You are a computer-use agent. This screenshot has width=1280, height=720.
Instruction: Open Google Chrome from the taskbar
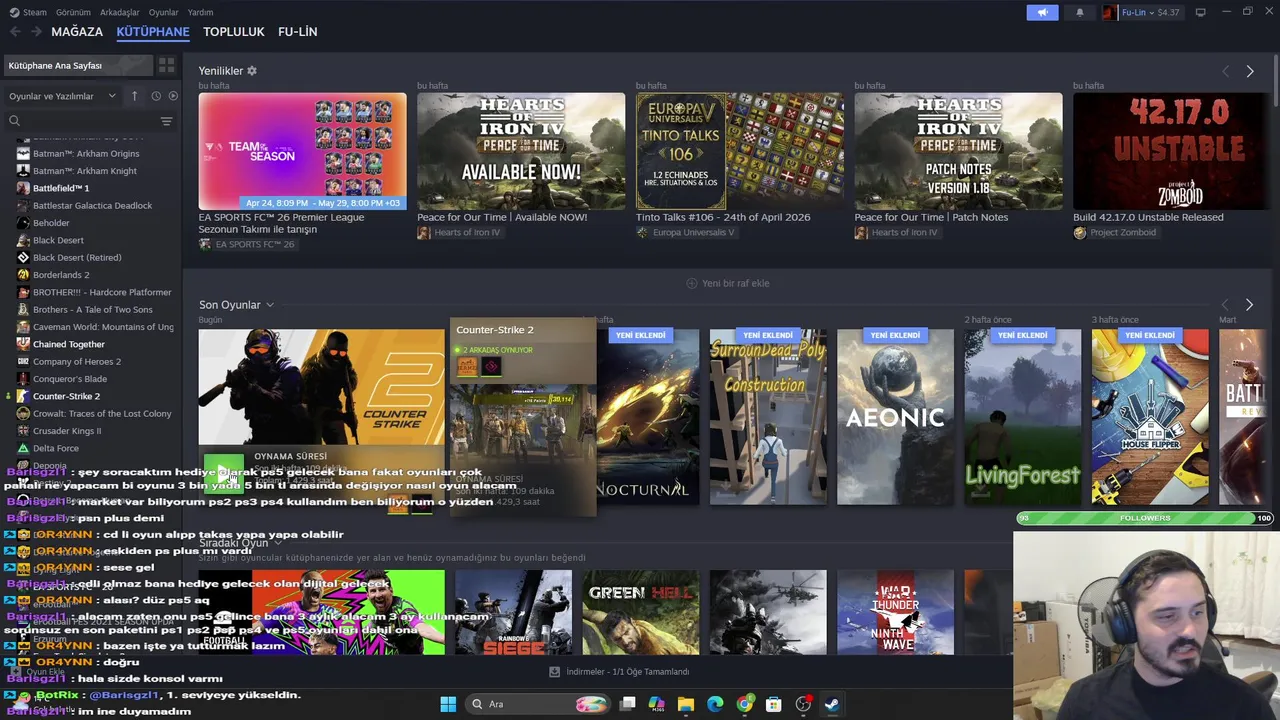pyautogui.click(x=745, y=704)
